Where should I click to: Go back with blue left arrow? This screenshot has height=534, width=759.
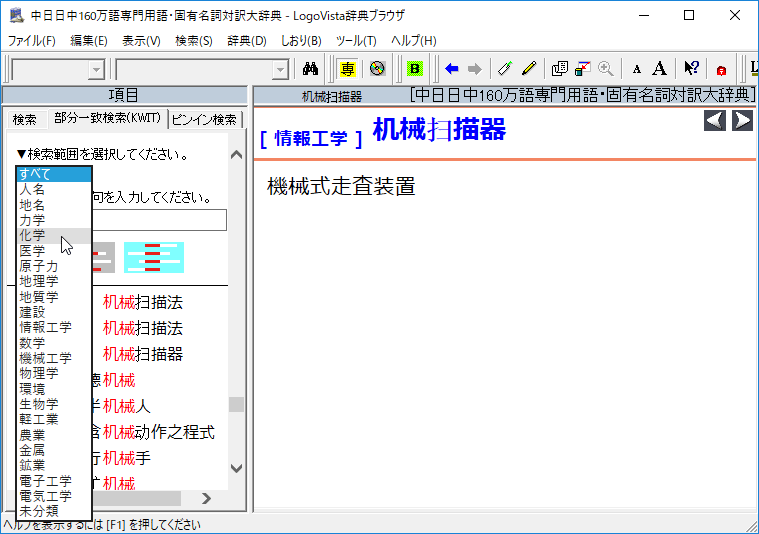[451, 69]
